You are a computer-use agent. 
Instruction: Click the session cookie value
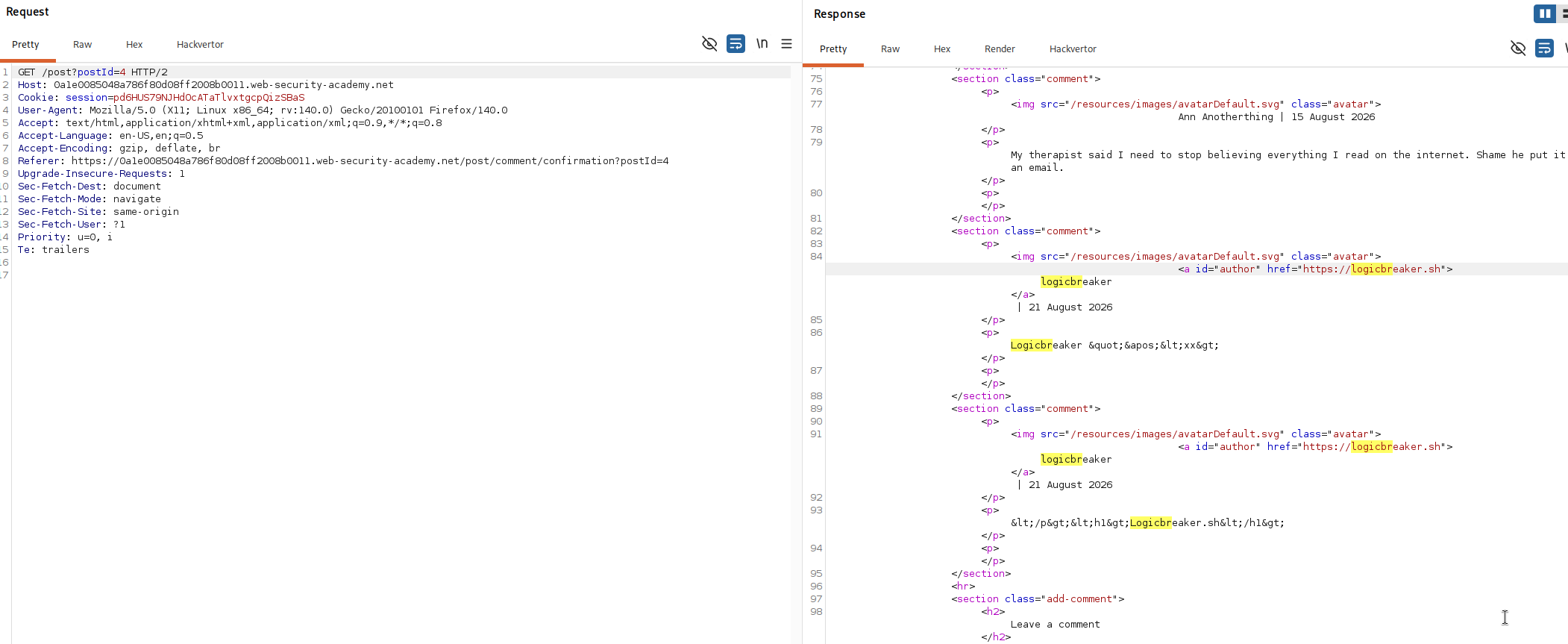point(209,98)
